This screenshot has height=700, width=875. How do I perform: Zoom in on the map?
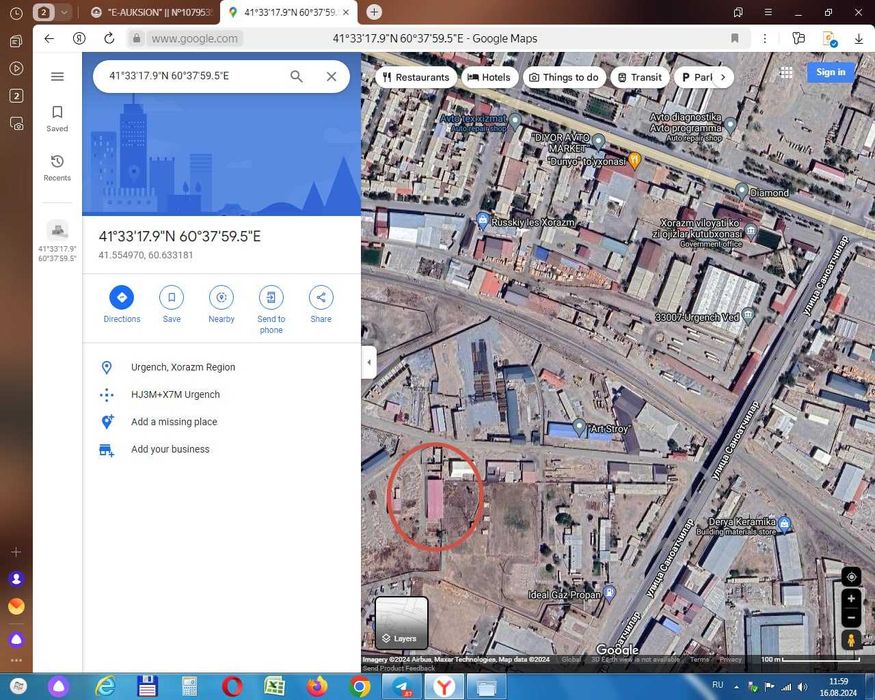[x=851, y=599]
